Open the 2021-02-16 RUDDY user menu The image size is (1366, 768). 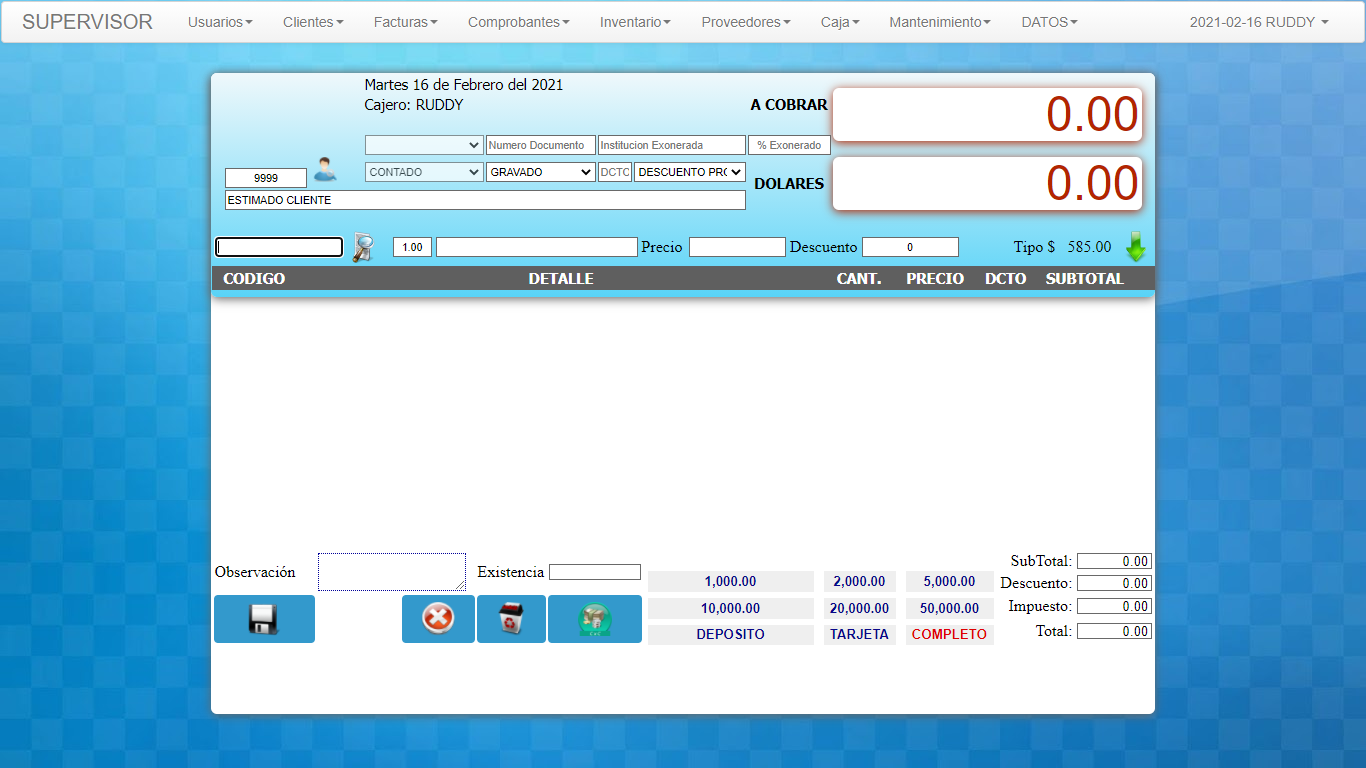click(x=1259, y=22)
